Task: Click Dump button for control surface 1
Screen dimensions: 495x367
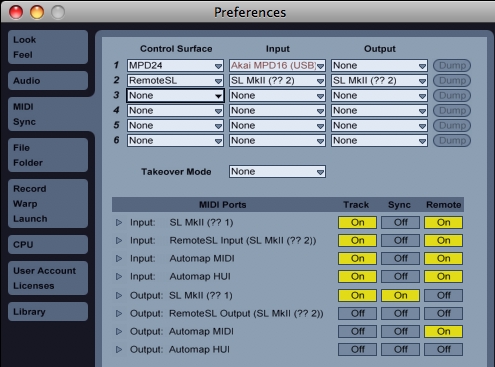Action: (452, 65)
